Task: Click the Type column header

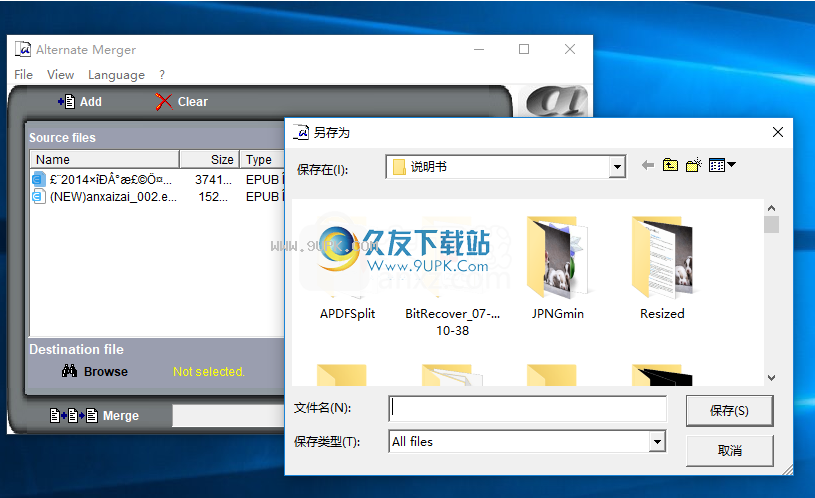Action: coord(262,159)
